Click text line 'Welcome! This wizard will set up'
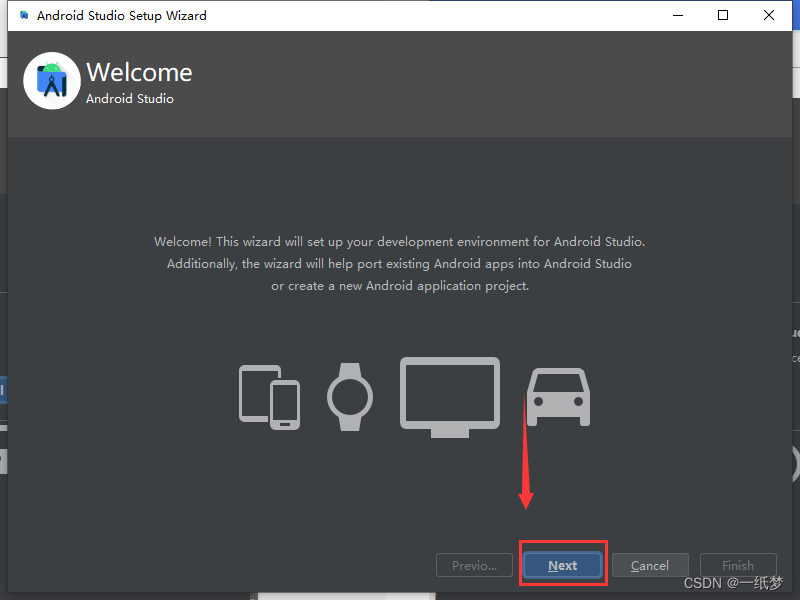800x600 pixels. click(x=399, y=241)
